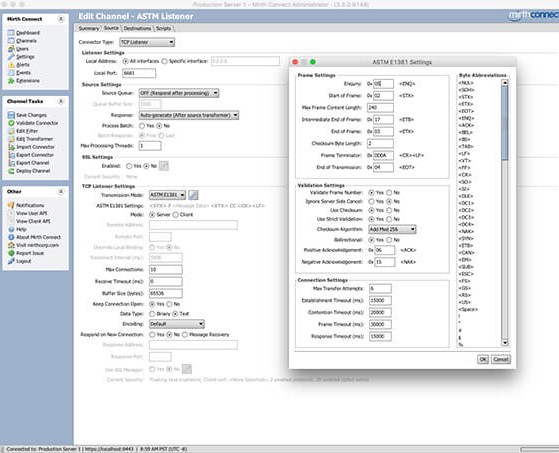Set Ignore Server Side Cancel to Yes
Viewport: 559px width, 453px height.
[371, 202]
